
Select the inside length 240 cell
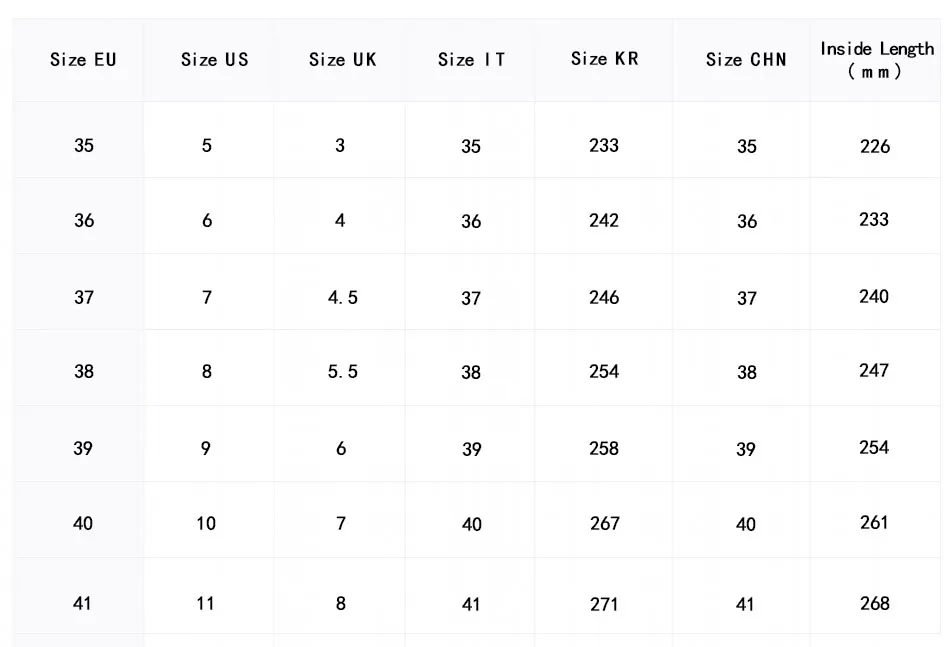874,296
